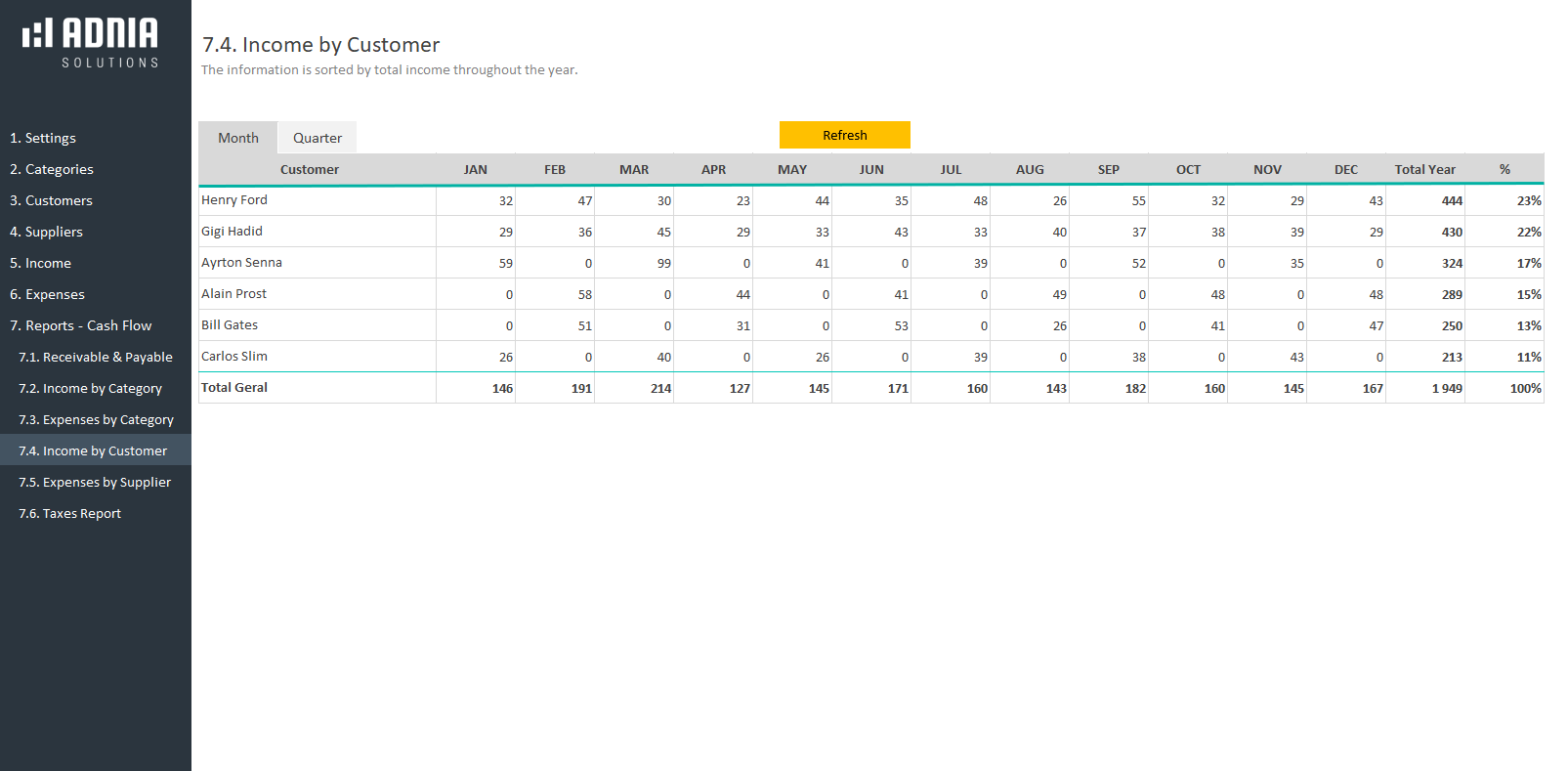Click the Total Year column header
Viewport: 1568px width, 771px height.
(x=1424, y=169)
